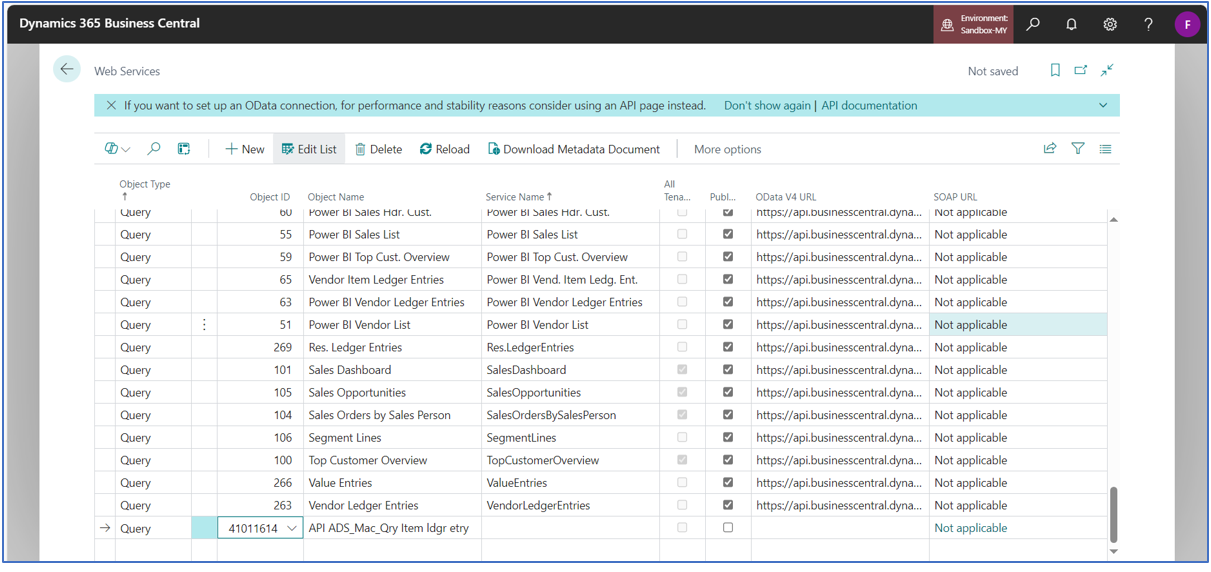This screenshot has width=1211, height=572.
Task: Open the settings gear
Action: point(1110,24)
